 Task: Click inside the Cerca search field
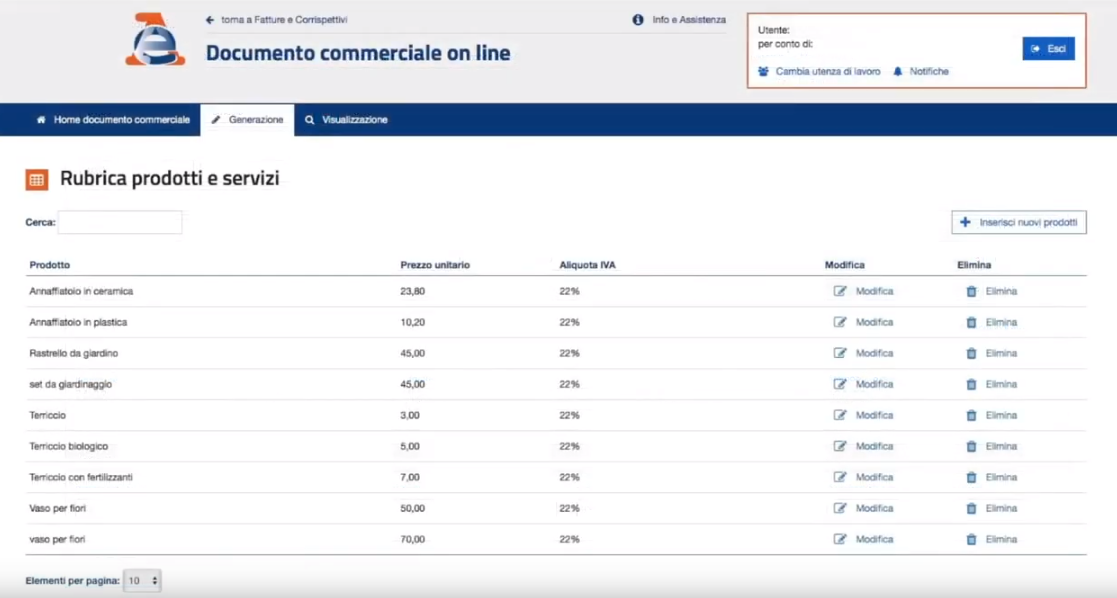pos(120,222)
